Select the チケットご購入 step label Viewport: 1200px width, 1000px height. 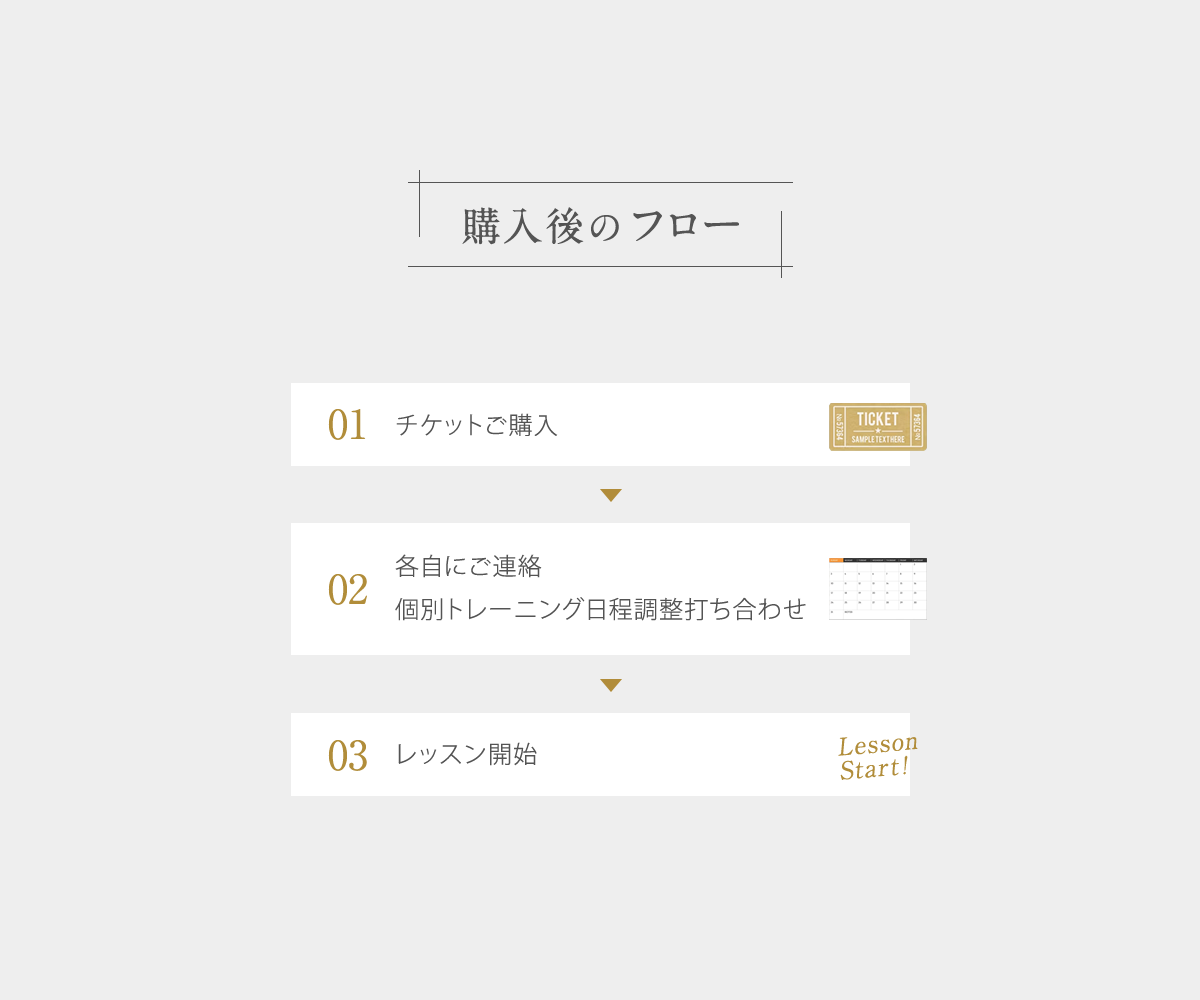point(476,425)
